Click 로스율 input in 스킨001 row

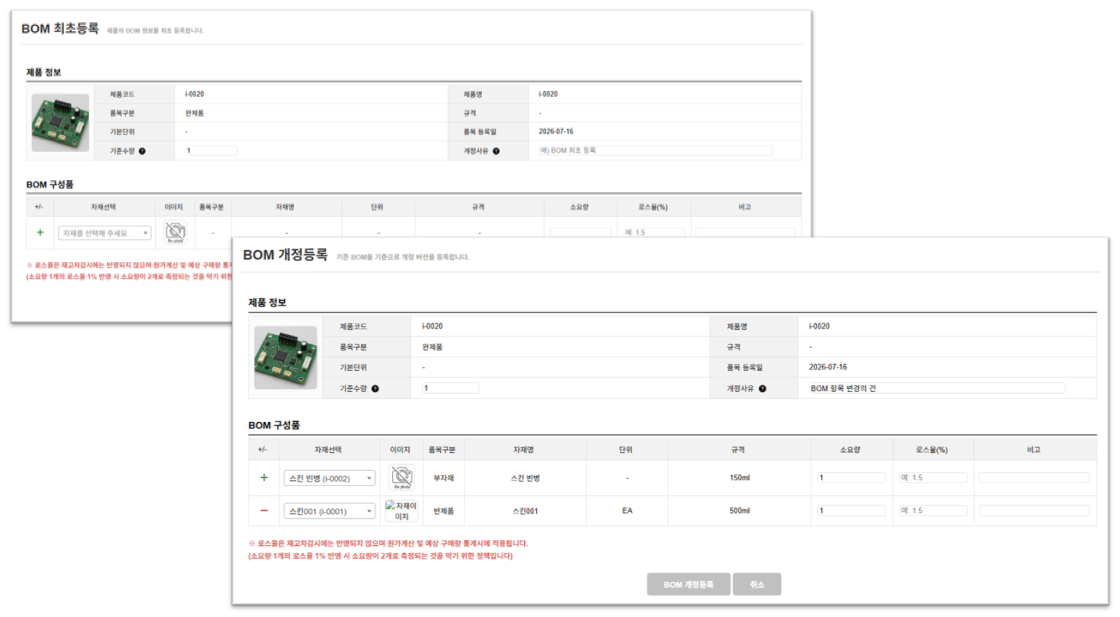click(933, 511)
